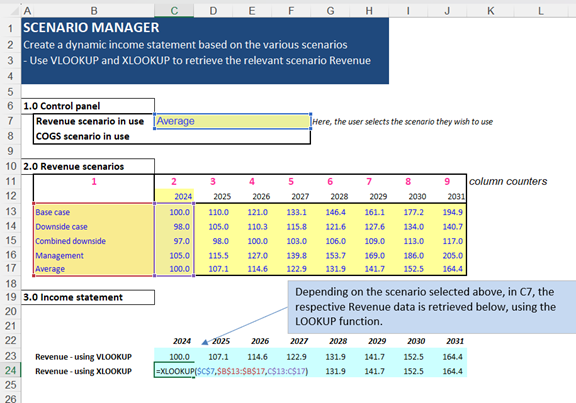The height and width of the screenshot is (403, 576).
Task: Click Average row 2025 value 107.1 in row 17
Action: (x=219, y=269)
